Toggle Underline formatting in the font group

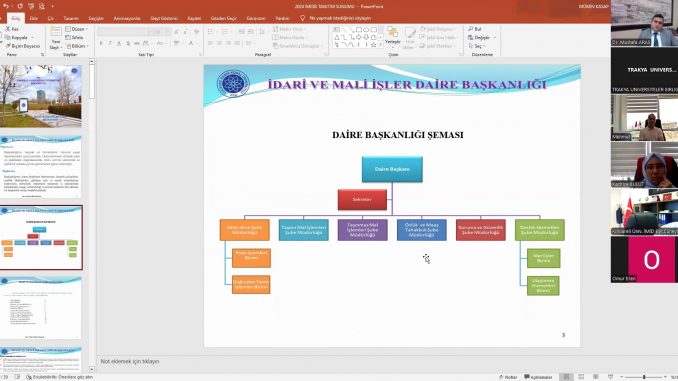coord(119,43)
